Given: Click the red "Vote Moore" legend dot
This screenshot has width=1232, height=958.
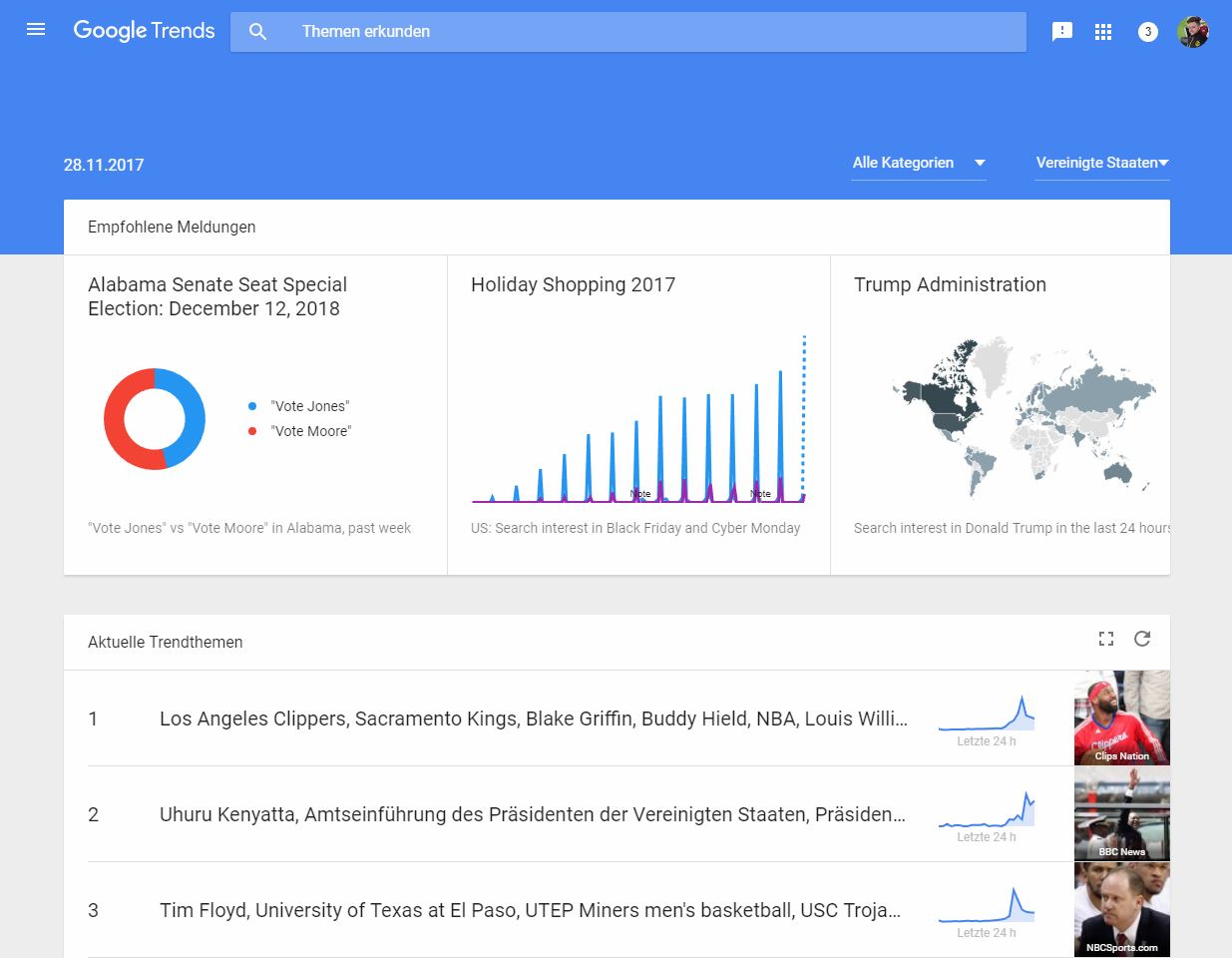Looking at the screenshot, I should tap(252, 431).
